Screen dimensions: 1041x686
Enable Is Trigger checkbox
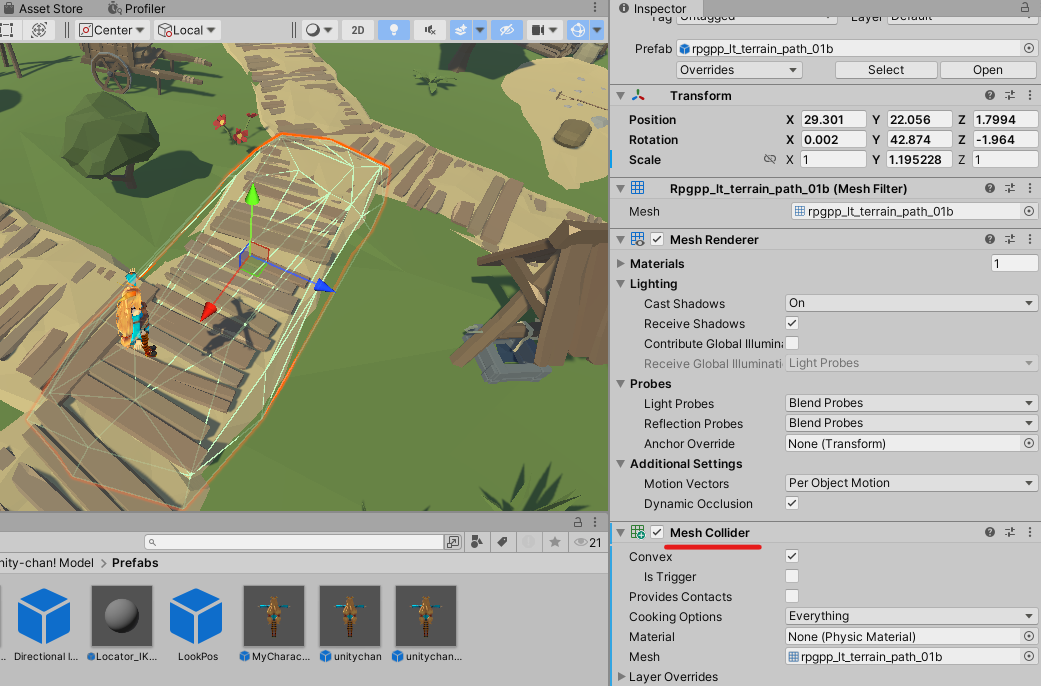point(791,576)
